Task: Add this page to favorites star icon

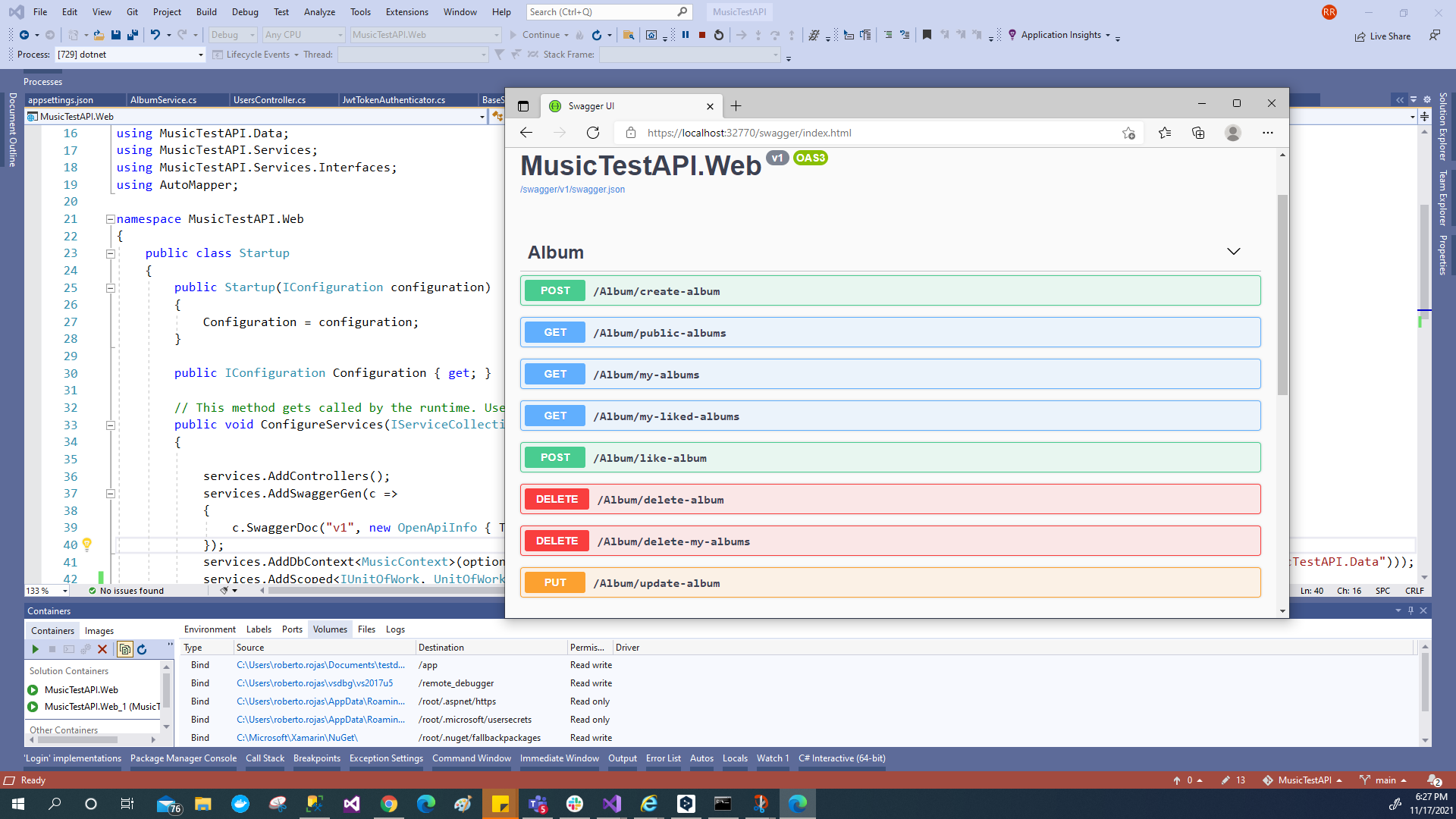Action: tap(1128, 133)
